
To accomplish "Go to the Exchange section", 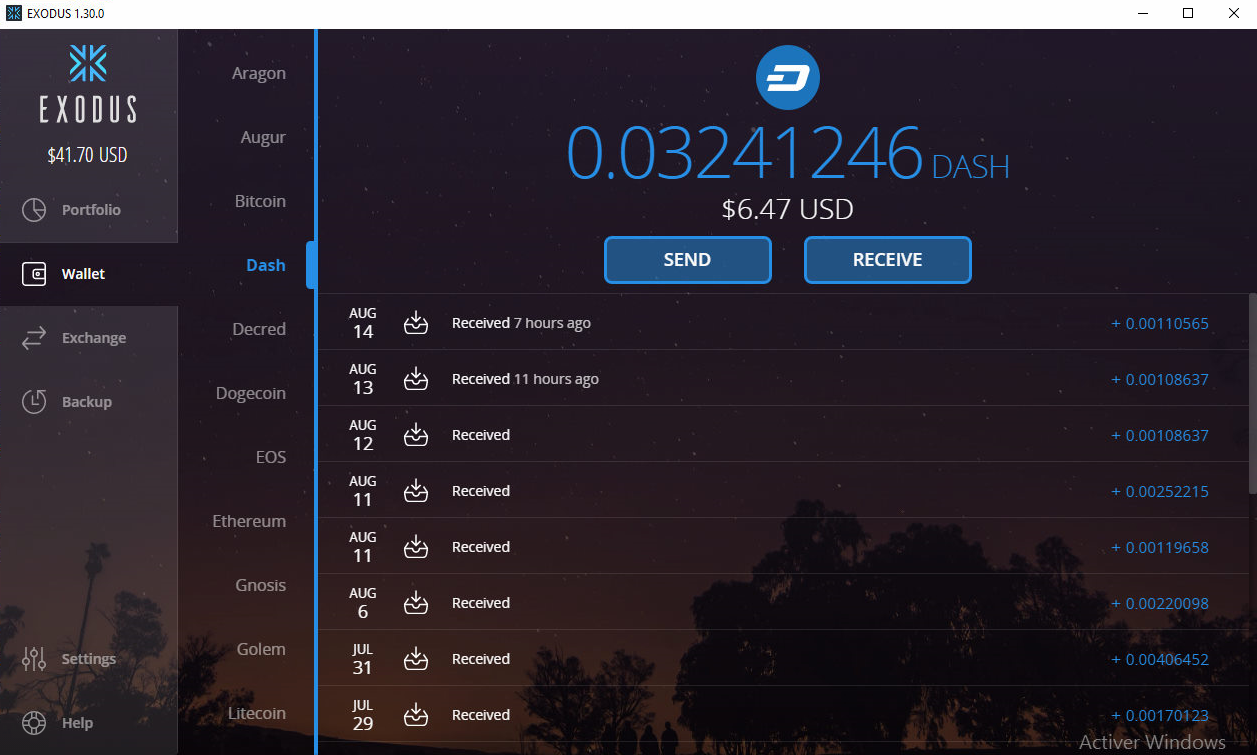I will tap(89, 338).
